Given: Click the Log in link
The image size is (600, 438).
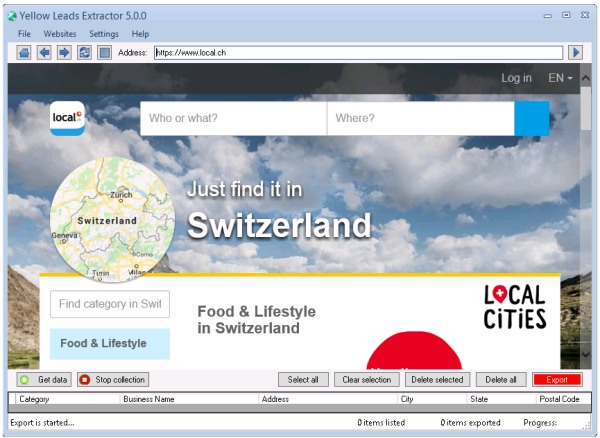Looking at the screenshot, I should [516, 78].
